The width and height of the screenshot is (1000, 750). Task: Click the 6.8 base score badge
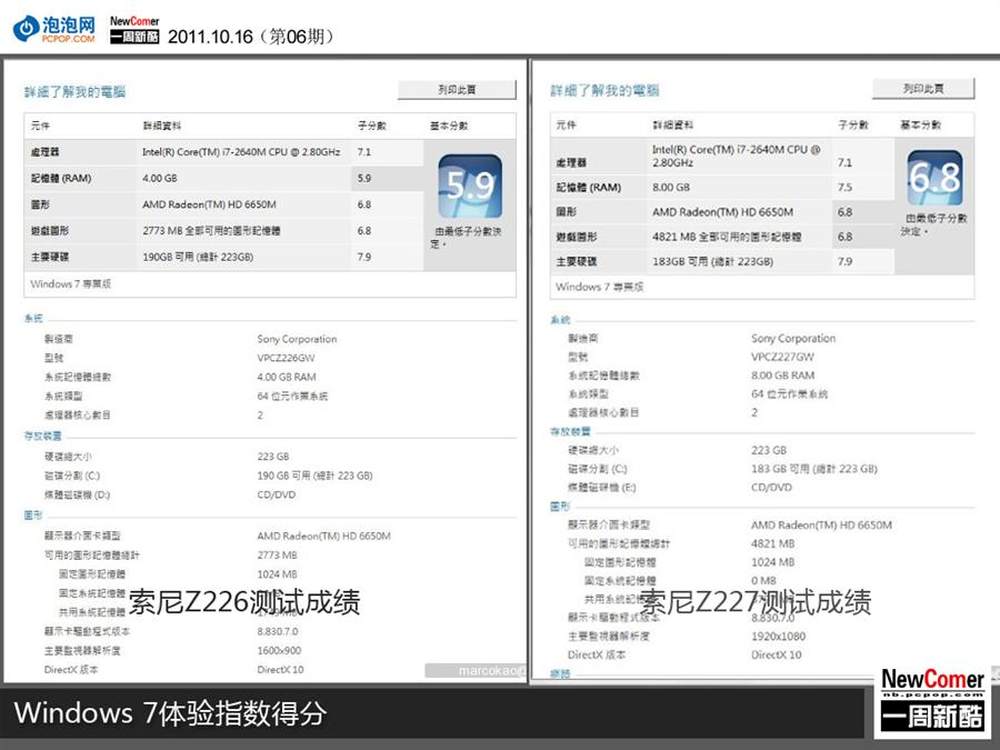934,178
